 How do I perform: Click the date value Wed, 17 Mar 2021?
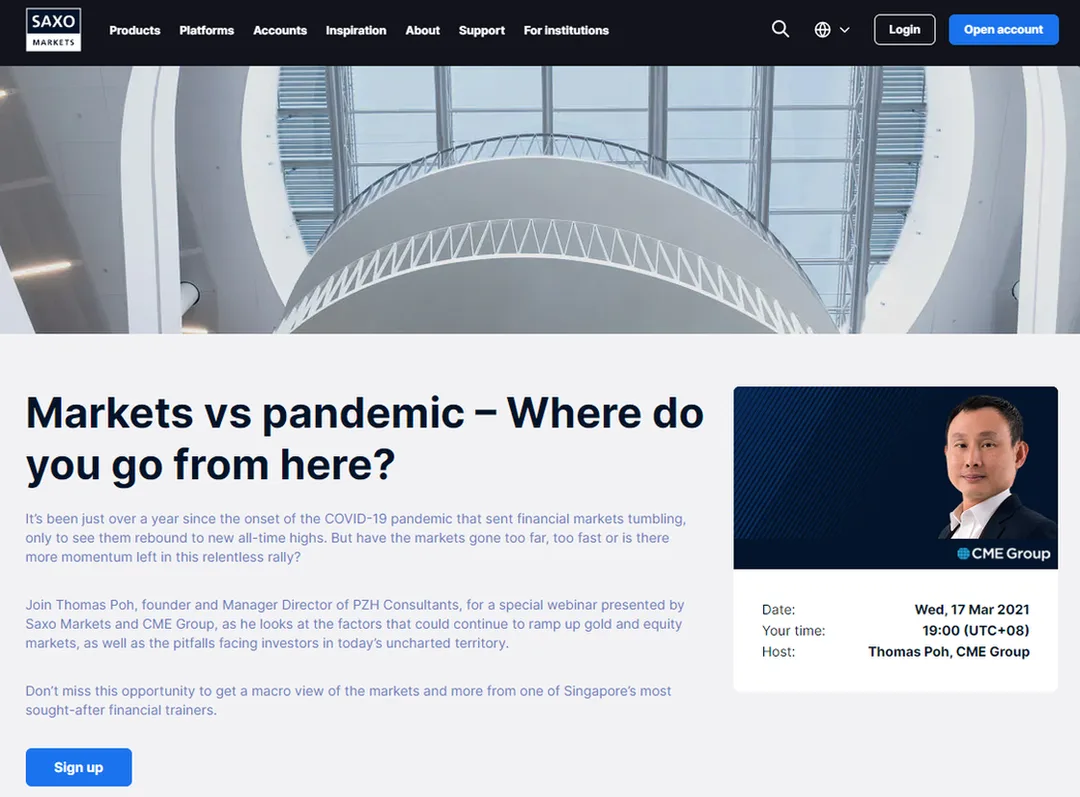coord(972,610)
